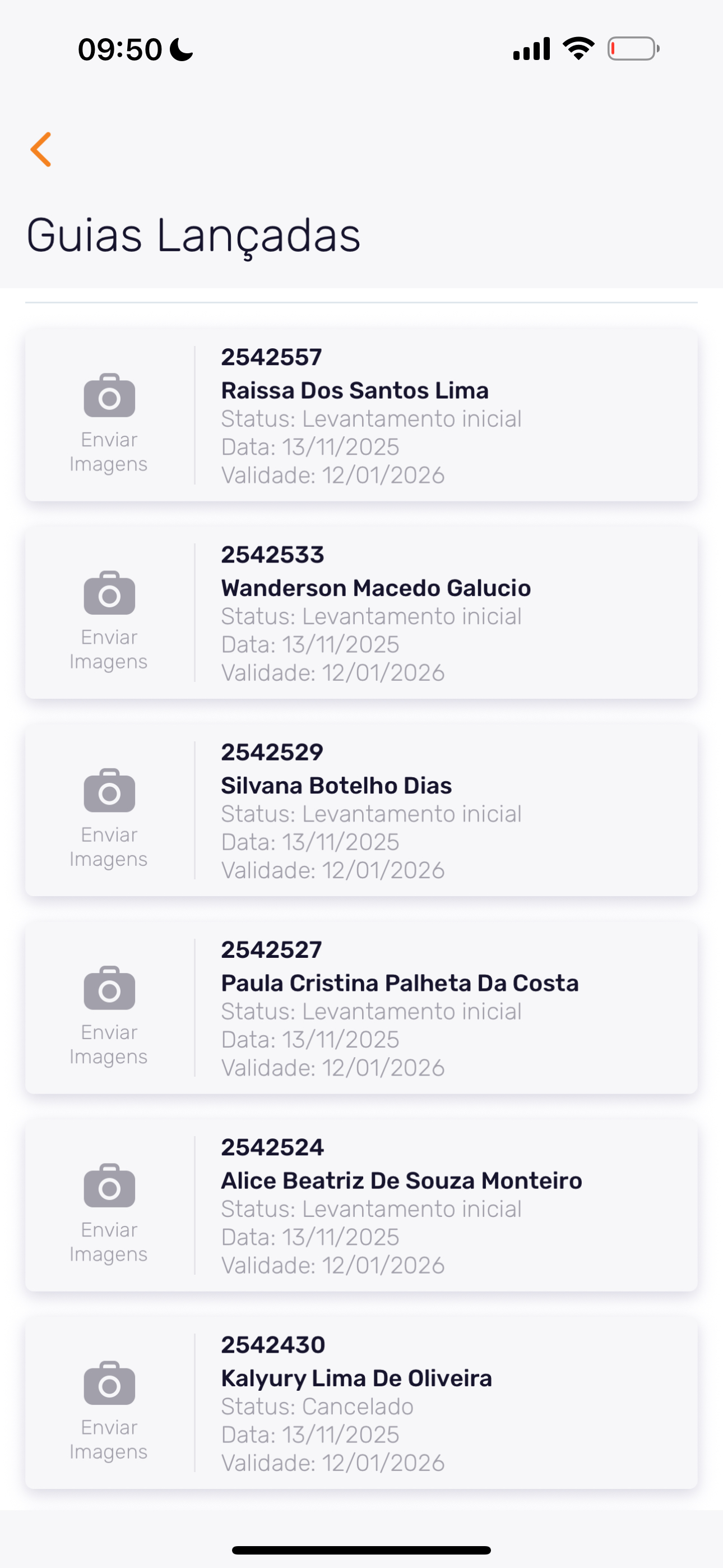Image resolution: width=723 pixels, height=1568 pixels.
Task: Tap the Wi-Fi status icon
Action: 578,49
